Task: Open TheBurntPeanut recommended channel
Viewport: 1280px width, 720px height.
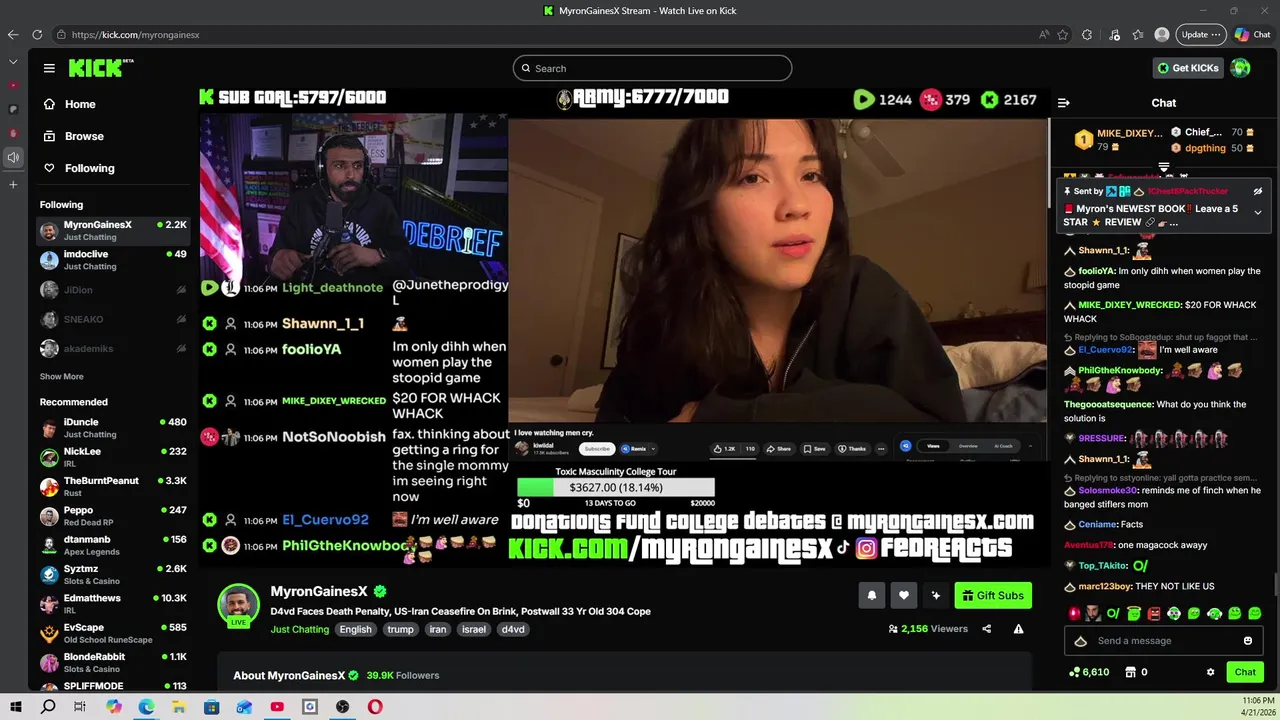Action: (x=113, y=486)
